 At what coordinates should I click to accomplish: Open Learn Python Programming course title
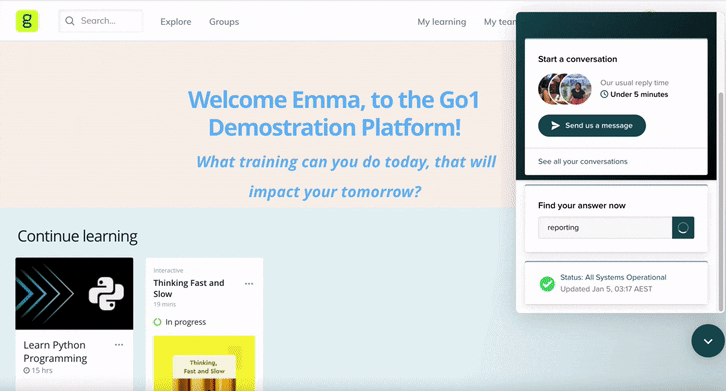[55, 352]
